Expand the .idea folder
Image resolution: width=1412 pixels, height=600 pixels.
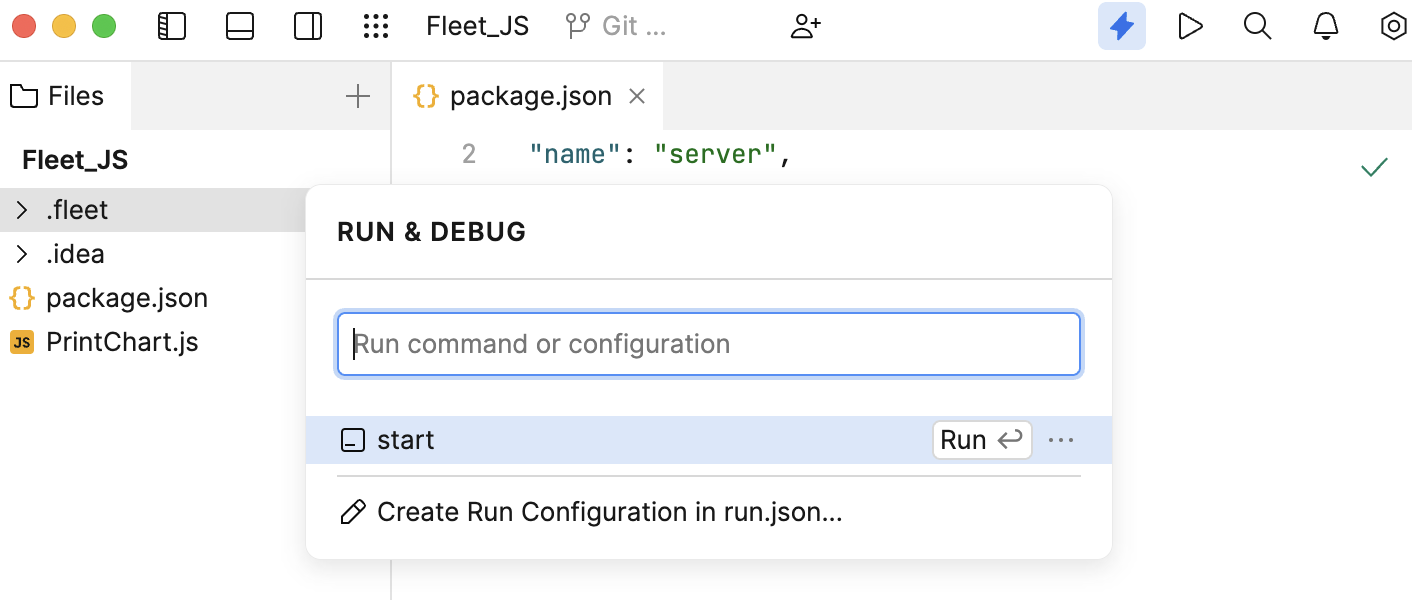[x=22, y=253]
